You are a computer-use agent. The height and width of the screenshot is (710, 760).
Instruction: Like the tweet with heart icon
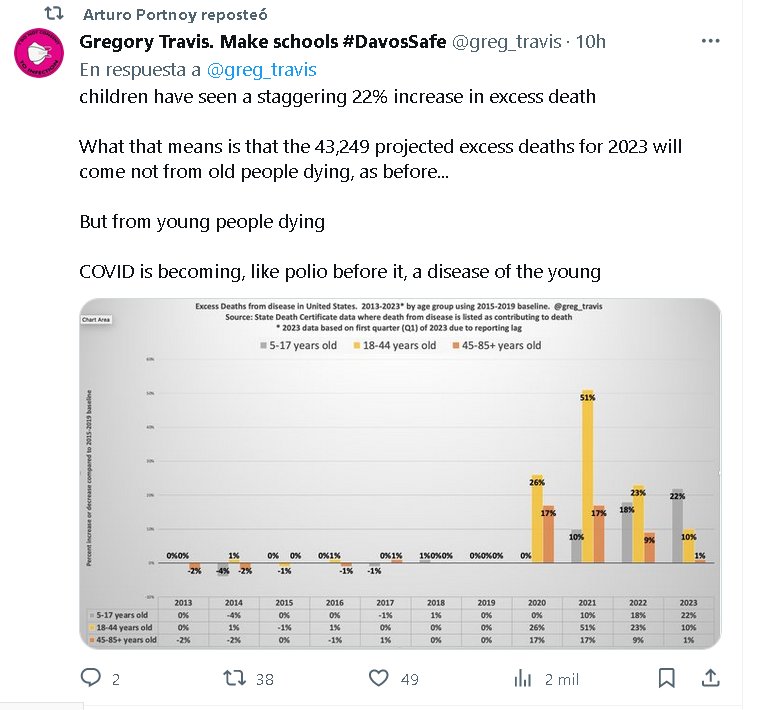(378, 678)
